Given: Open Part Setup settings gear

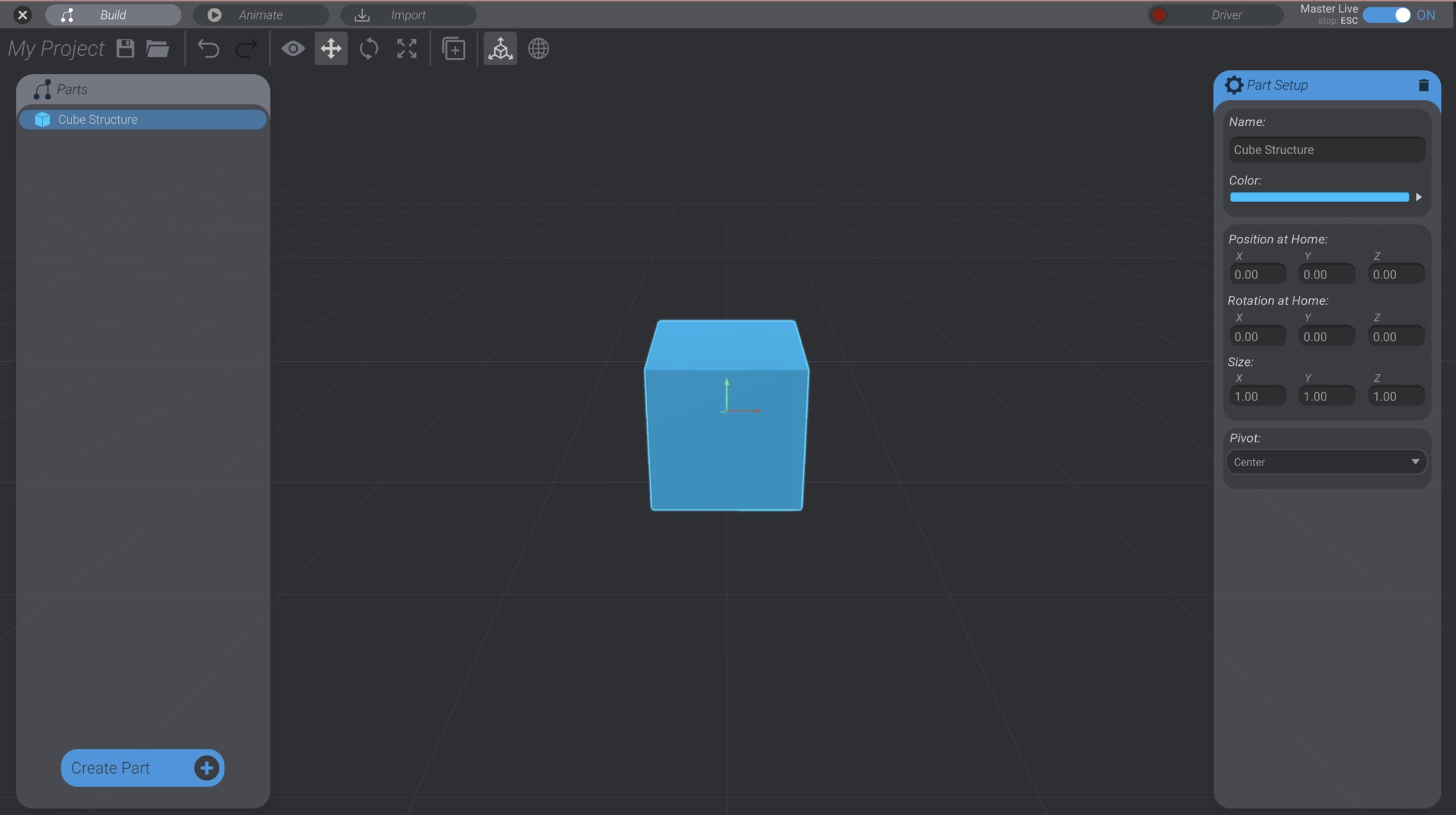Looking at the screenshot, I should click(x=1234, y=85).
